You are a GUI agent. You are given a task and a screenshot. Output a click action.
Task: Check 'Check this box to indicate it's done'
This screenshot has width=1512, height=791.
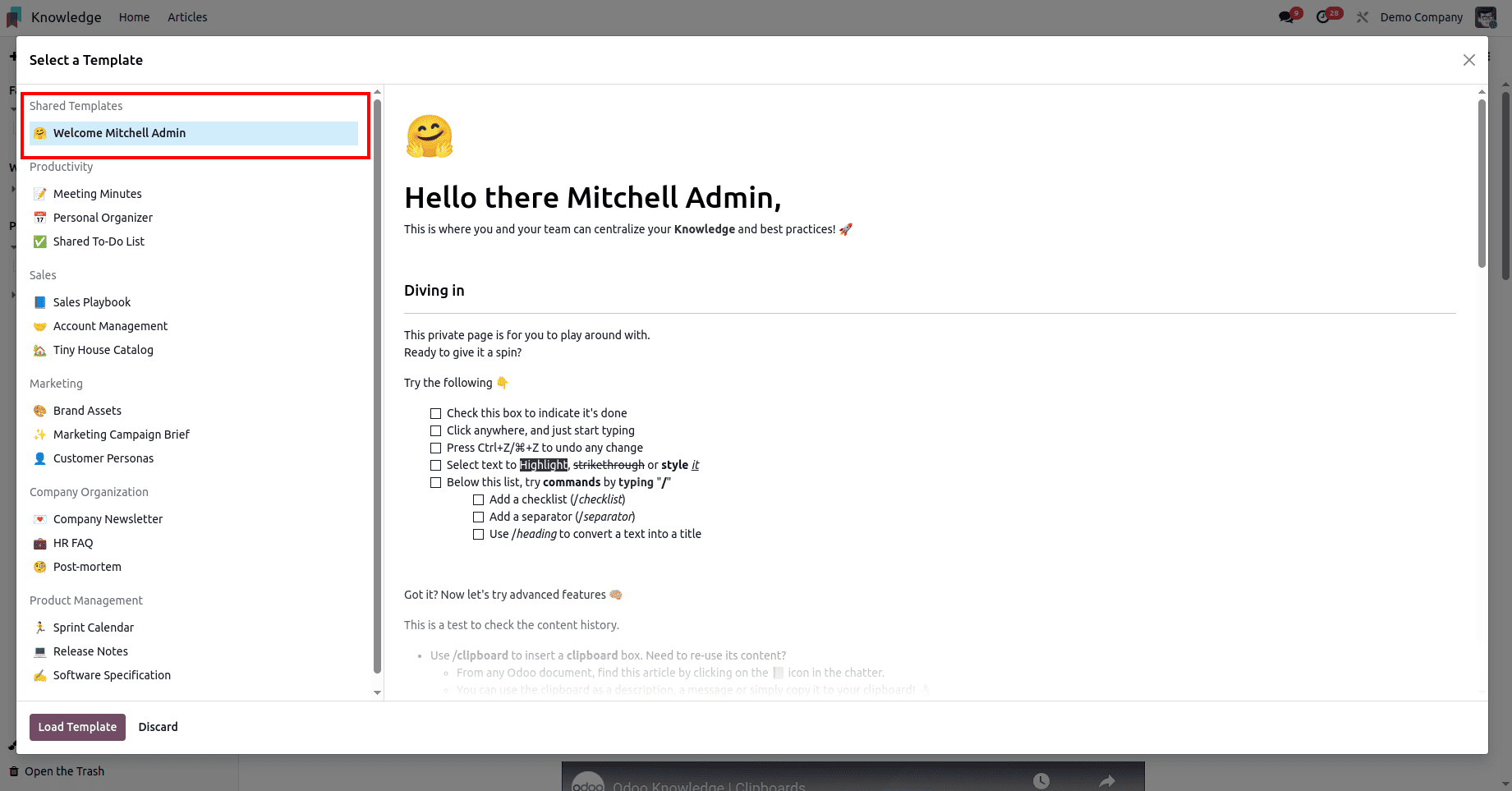(435, 413)
